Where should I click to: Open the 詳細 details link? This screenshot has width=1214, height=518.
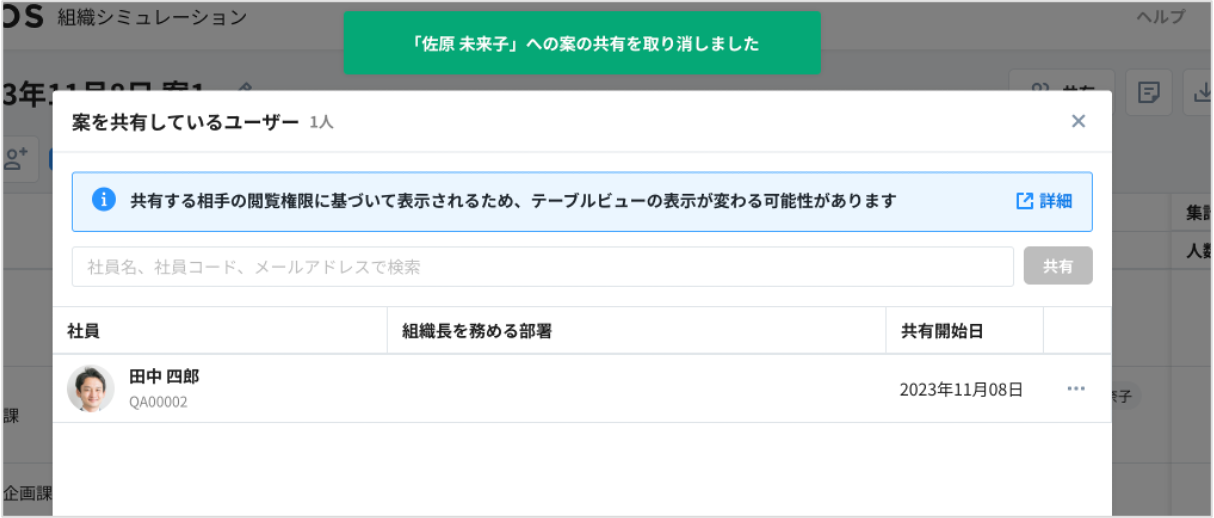(x=1044, y=201)
